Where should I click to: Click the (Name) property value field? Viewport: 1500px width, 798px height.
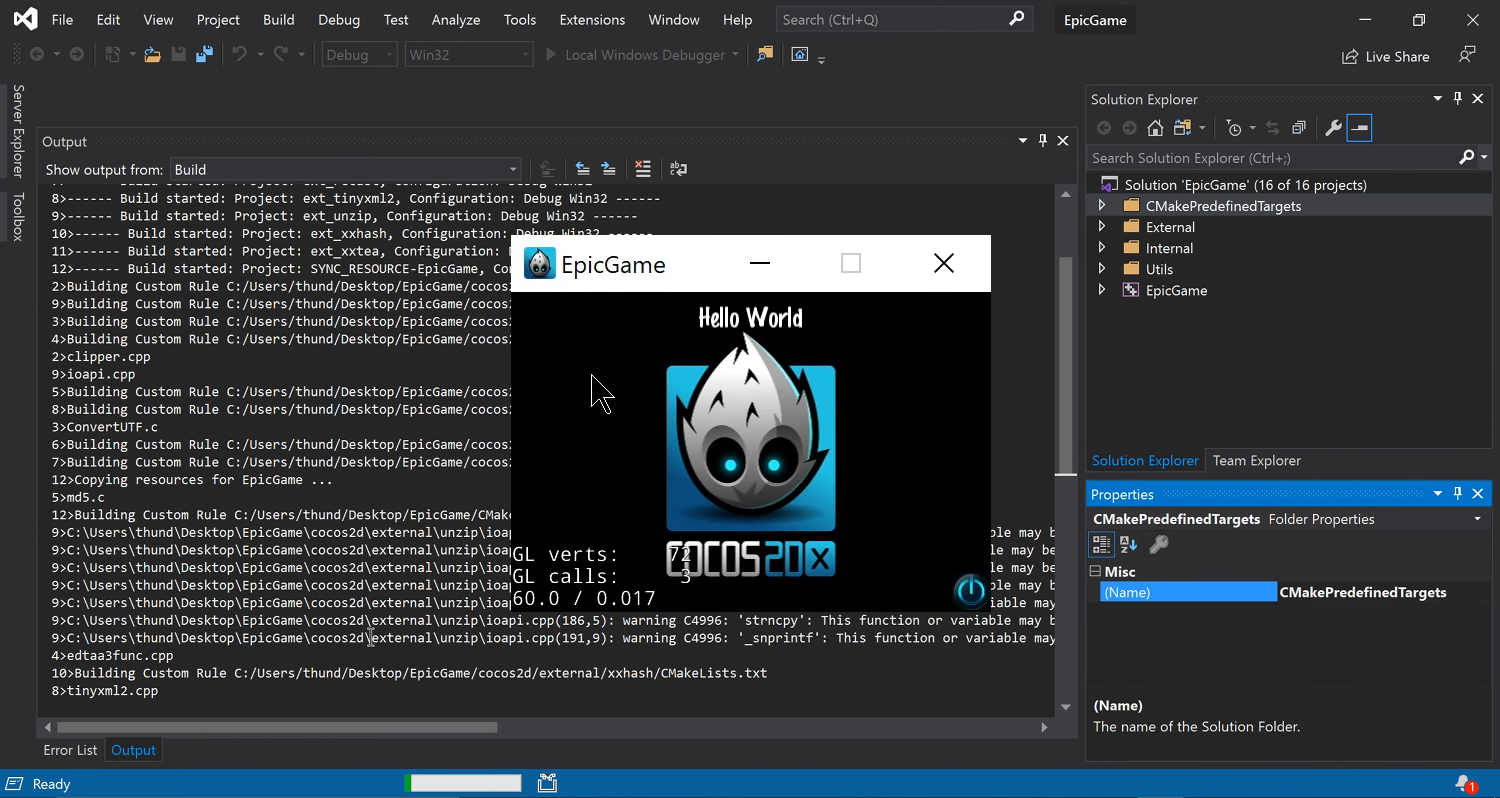(x=1382, y=593)
